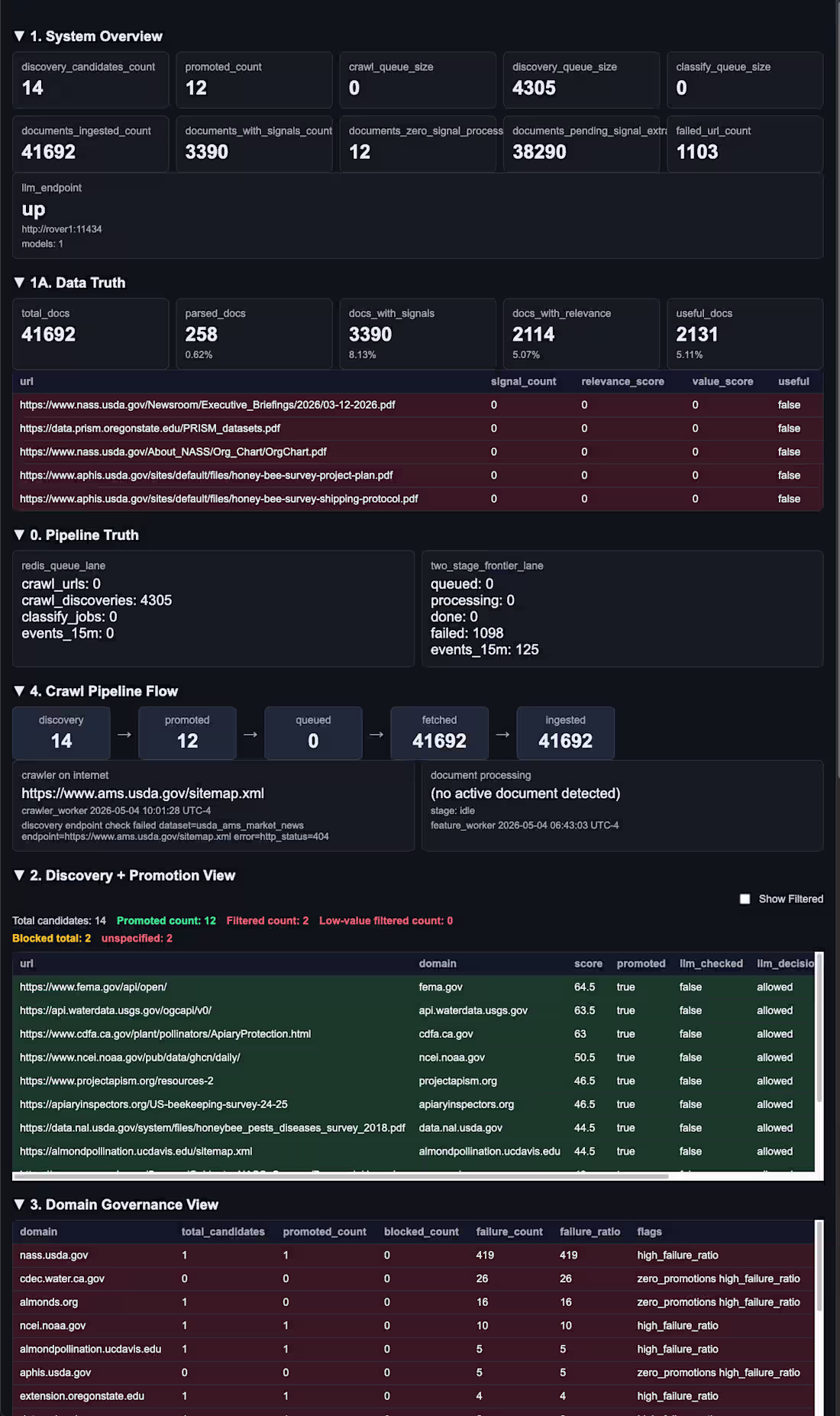Click the almonds.org domain row
This screenshot has width=840, height=1416.
click(x=414, y=1302)
